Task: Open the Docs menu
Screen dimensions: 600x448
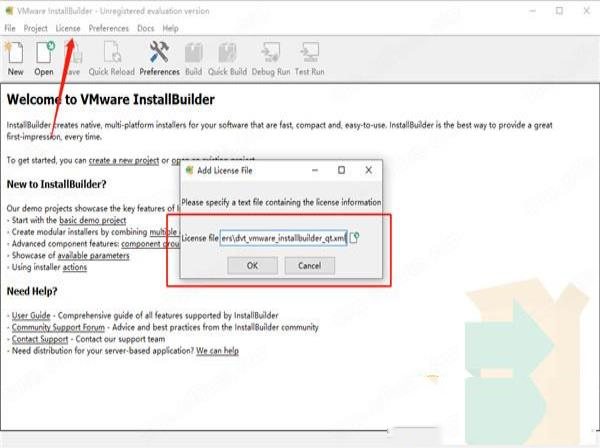Action: point(145,29)
